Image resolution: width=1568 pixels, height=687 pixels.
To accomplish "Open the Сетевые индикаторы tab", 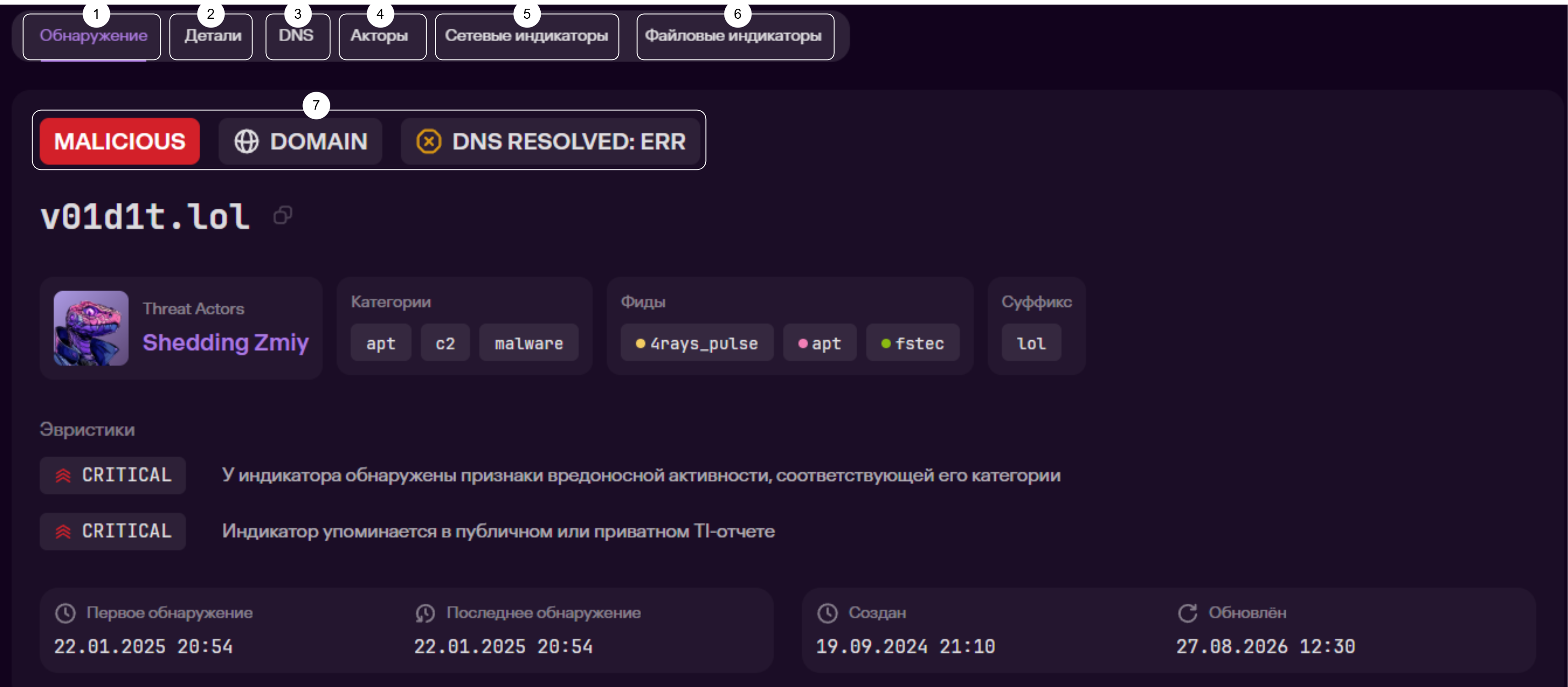I will coord(527,37).
